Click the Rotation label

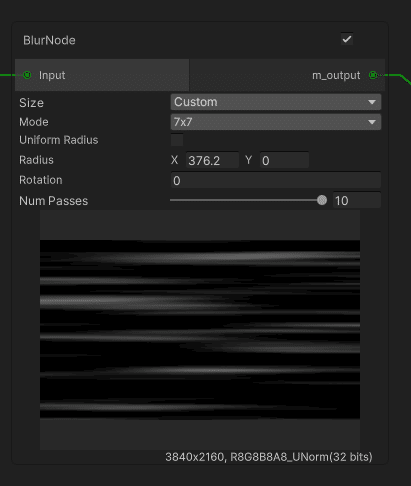41,180
